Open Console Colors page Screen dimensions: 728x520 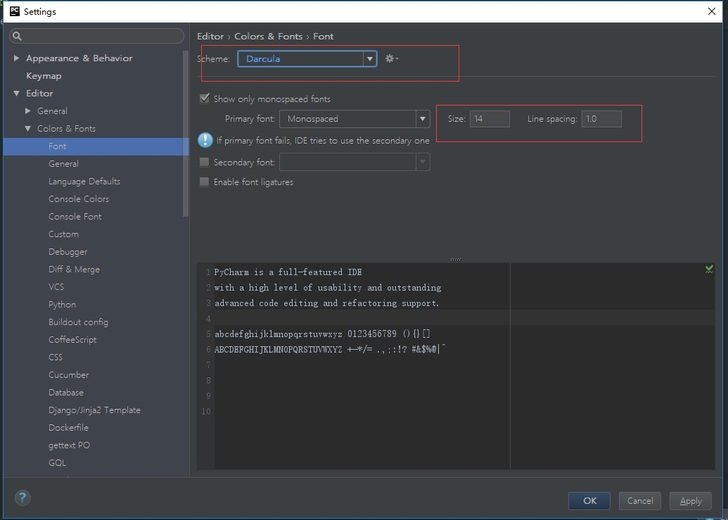coord(78,199)
